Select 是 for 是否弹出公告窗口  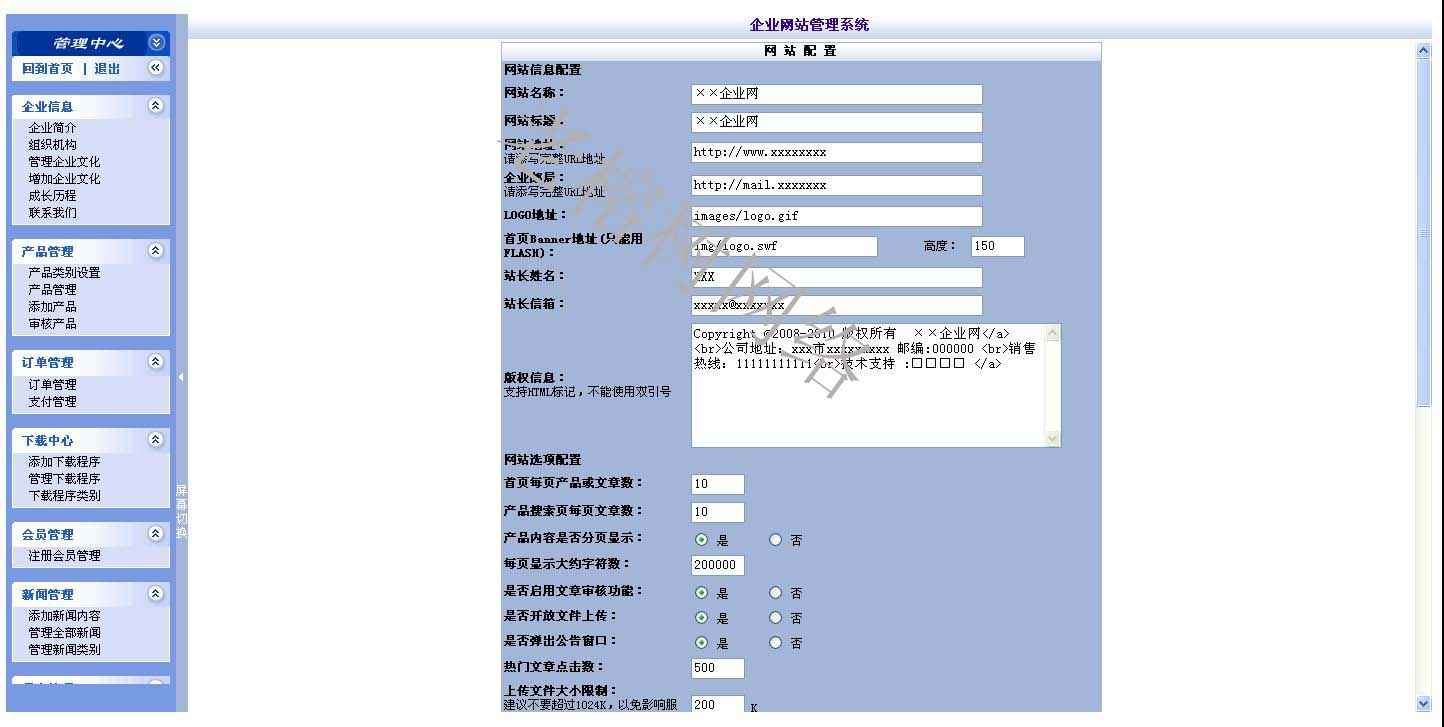pyautogui.click(x=701, y=643)
